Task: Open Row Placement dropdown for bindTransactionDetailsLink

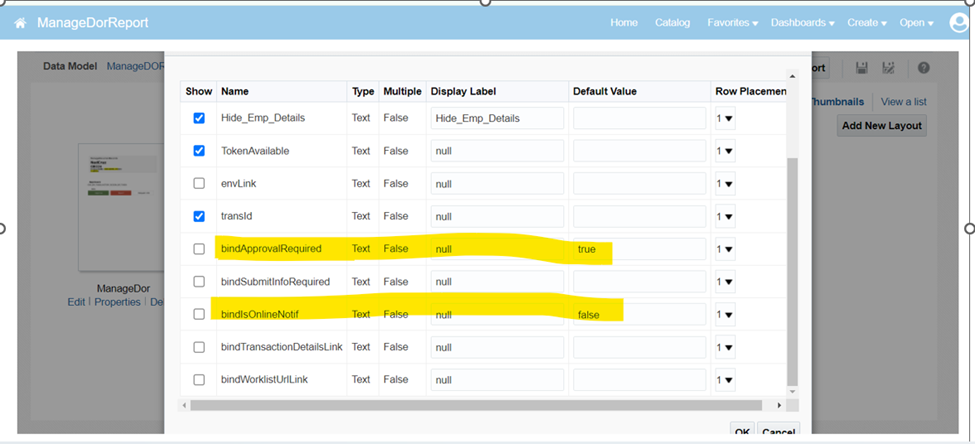Action: [725, 347]
